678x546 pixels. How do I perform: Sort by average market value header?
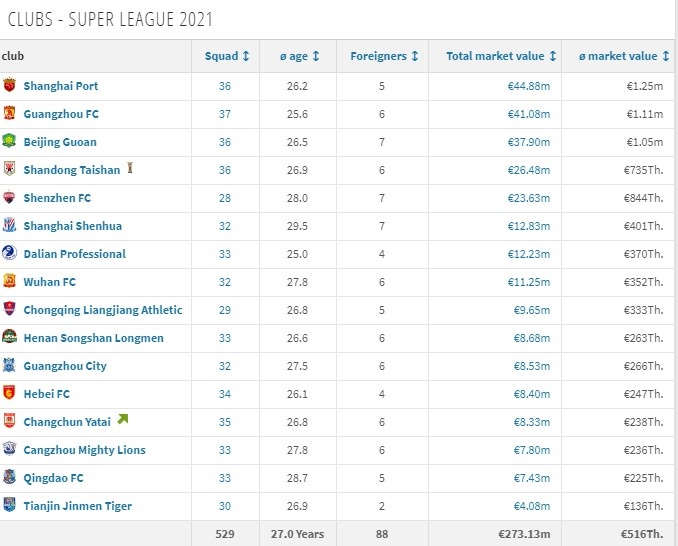pyautogui.click(x=624, y=56)
